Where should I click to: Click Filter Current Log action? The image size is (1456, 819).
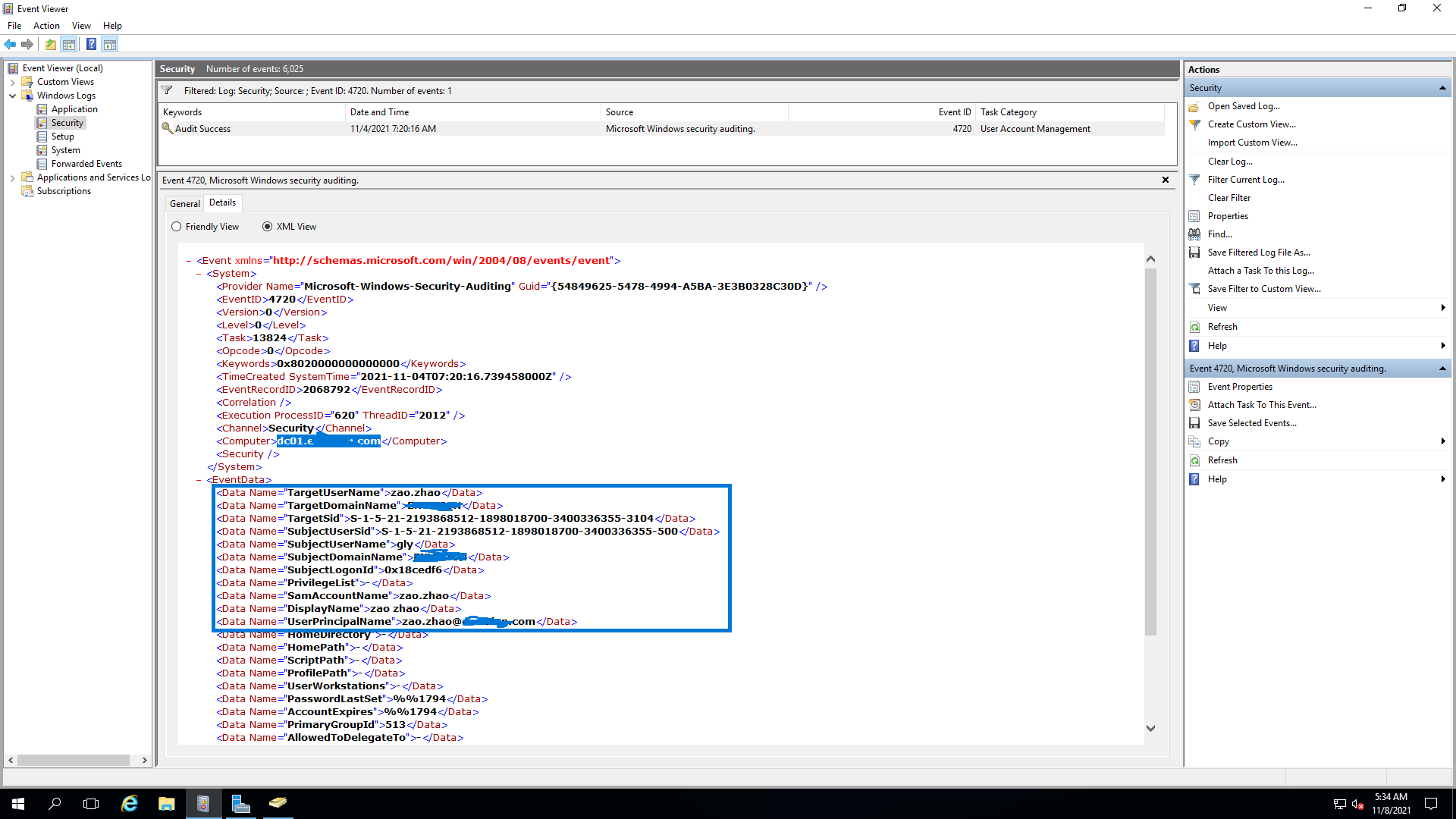tap(1246, 180)
